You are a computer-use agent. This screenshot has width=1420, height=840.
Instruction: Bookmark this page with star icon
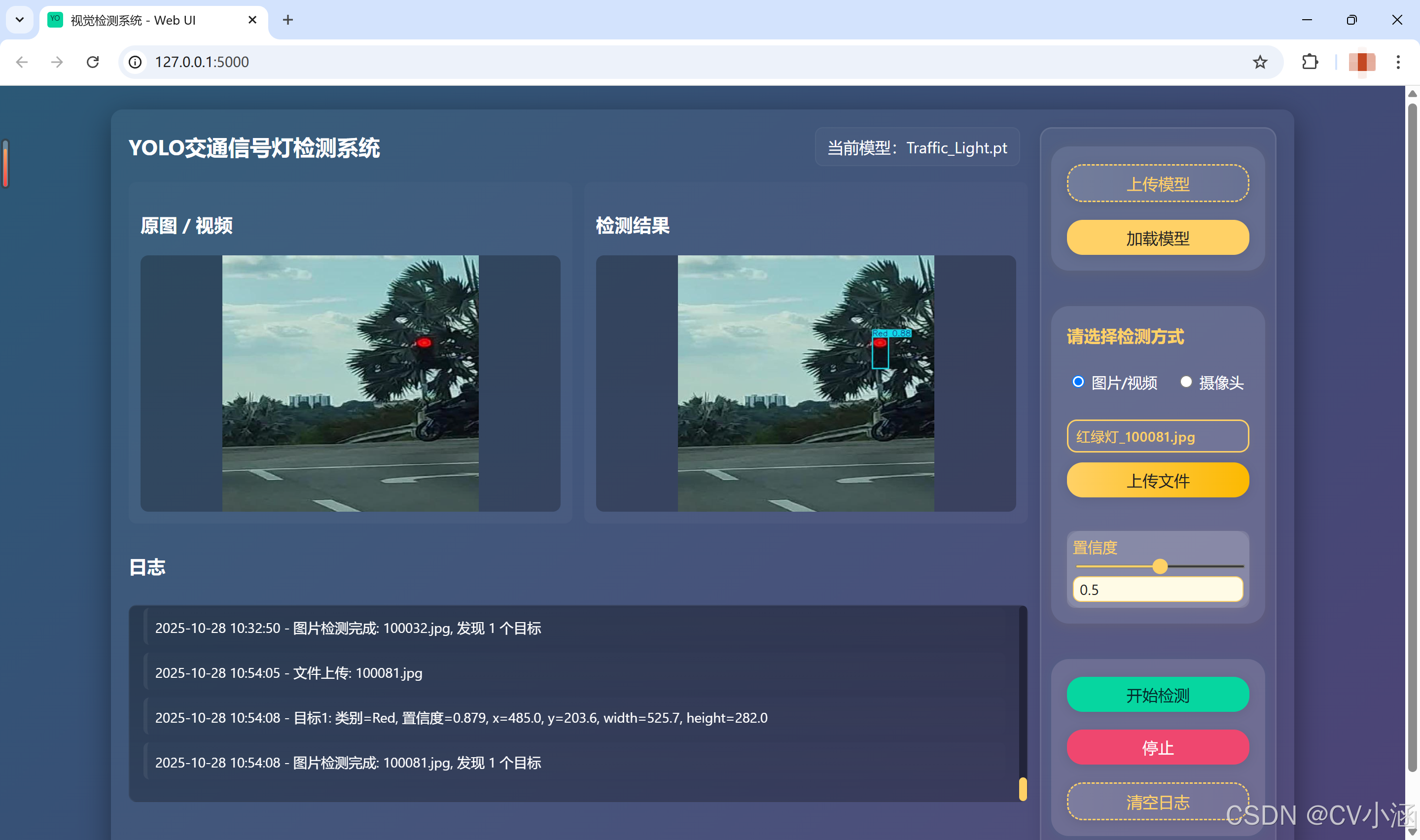click(1260, 62)
